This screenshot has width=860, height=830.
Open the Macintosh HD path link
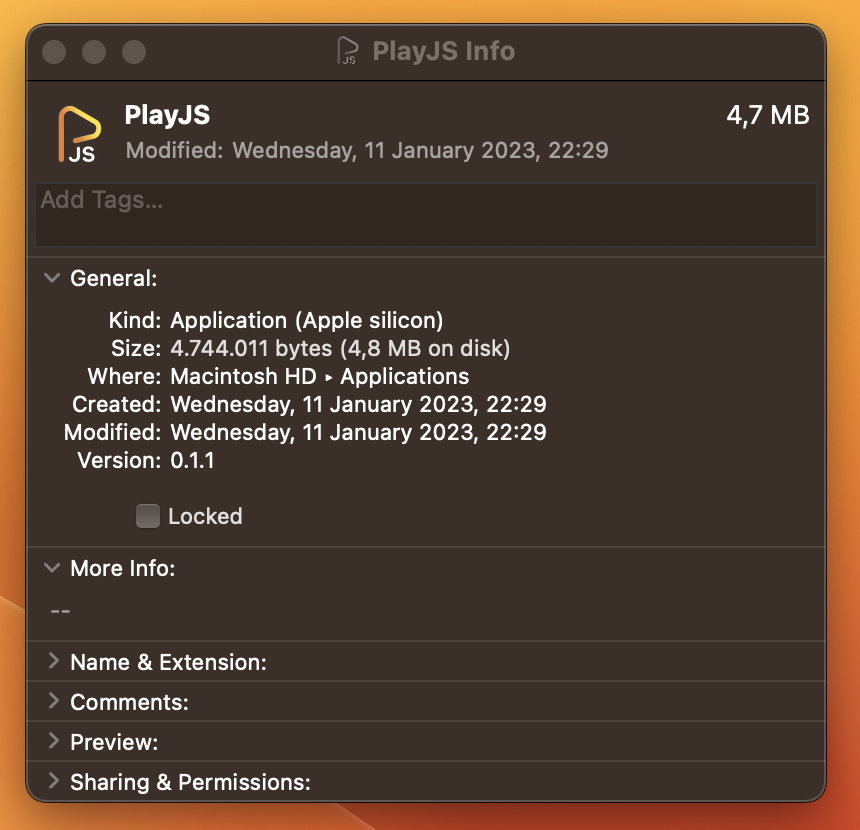click(x=239, y=376)
